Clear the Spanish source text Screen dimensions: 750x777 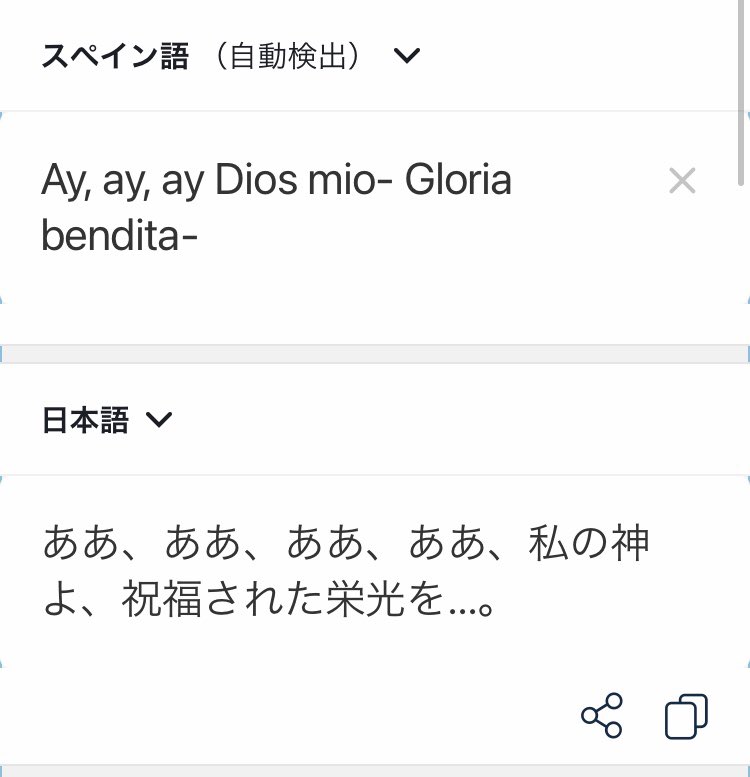(681, 181)
